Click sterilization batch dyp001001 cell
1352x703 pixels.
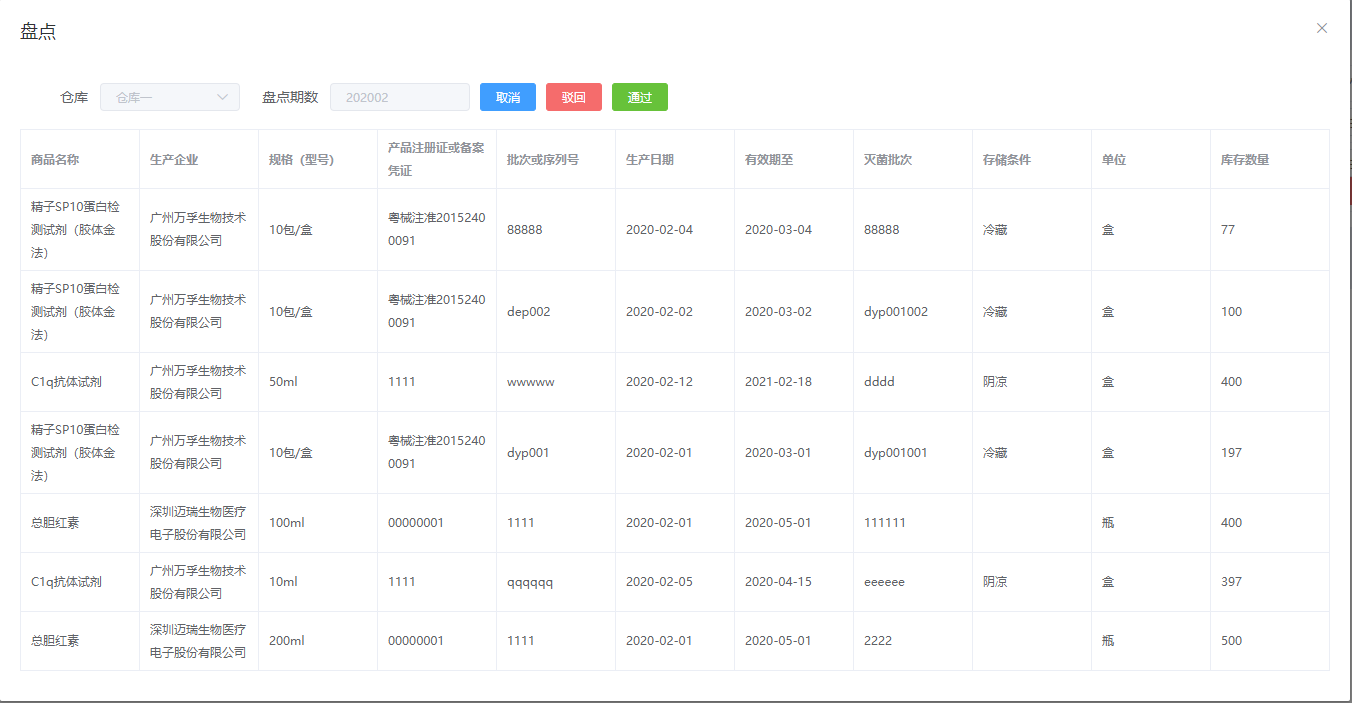895,453
